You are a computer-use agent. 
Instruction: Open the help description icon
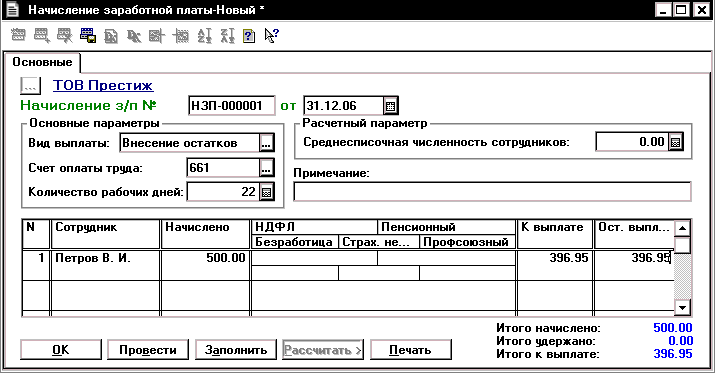tap(249, 36)
